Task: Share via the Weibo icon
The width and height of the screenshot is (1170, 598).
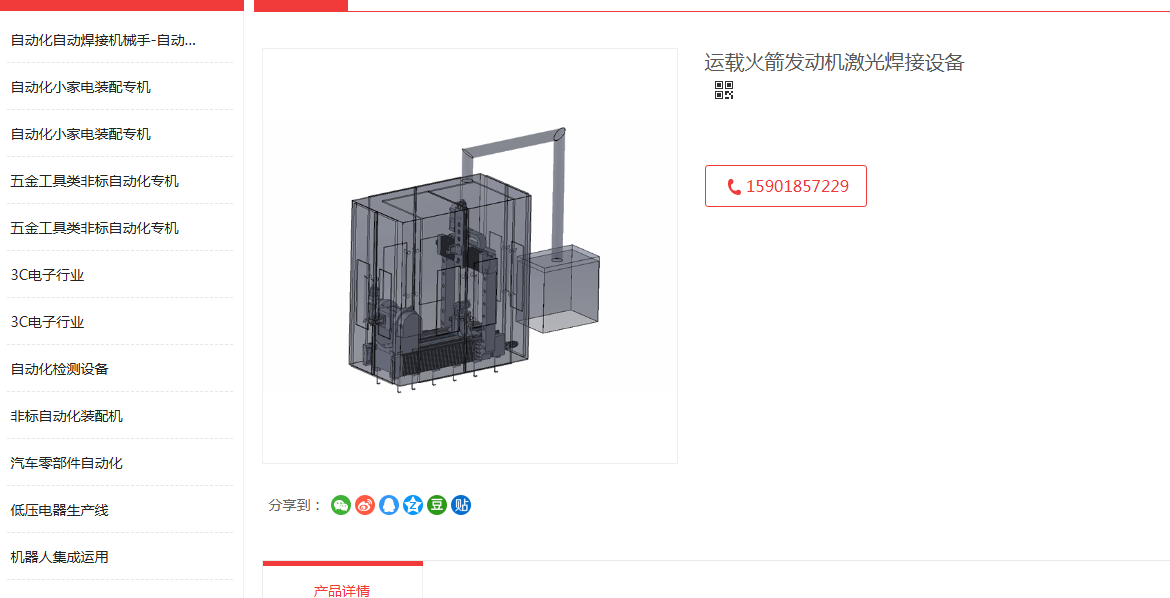Action: point(365,505)
